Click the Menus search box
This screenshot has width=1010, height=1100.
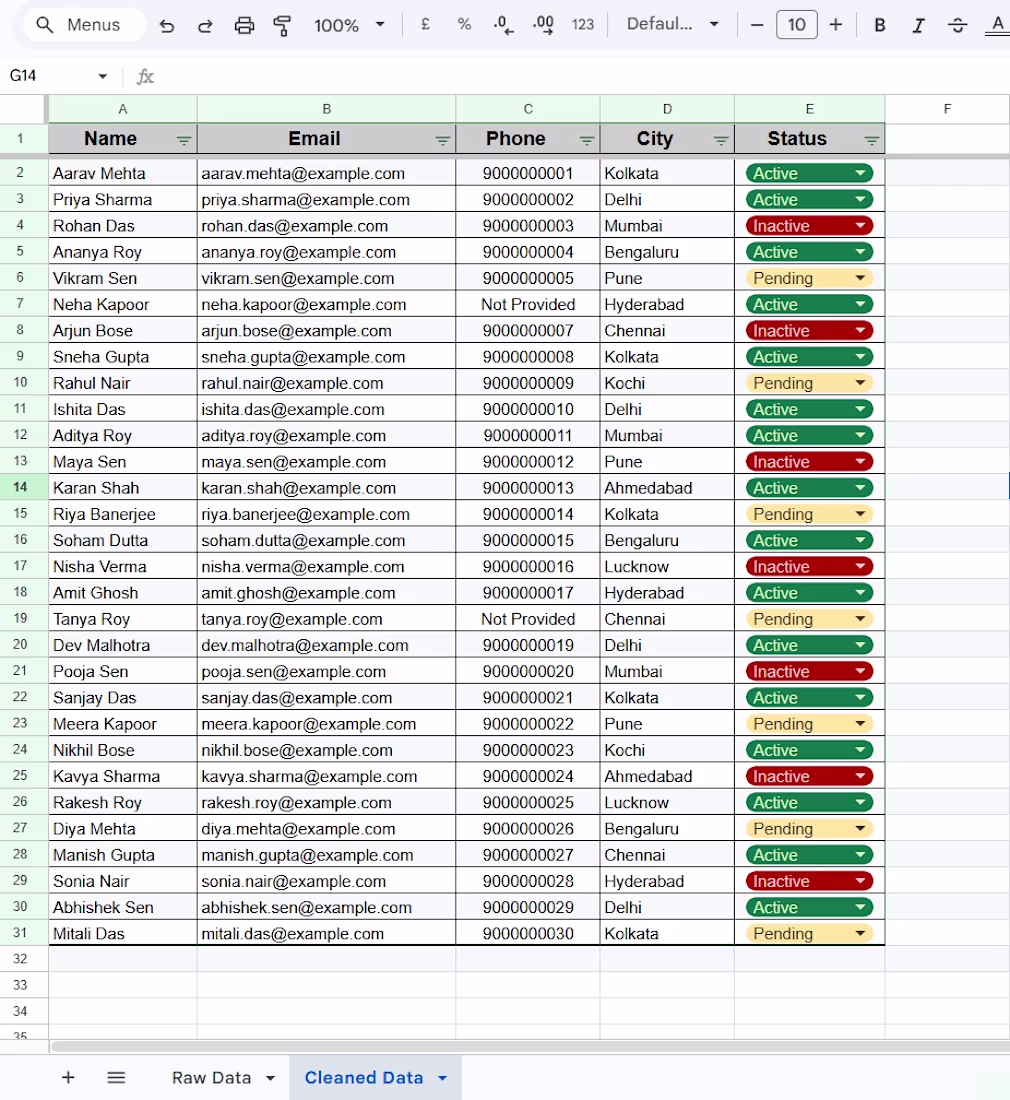[x=85, y=25]
